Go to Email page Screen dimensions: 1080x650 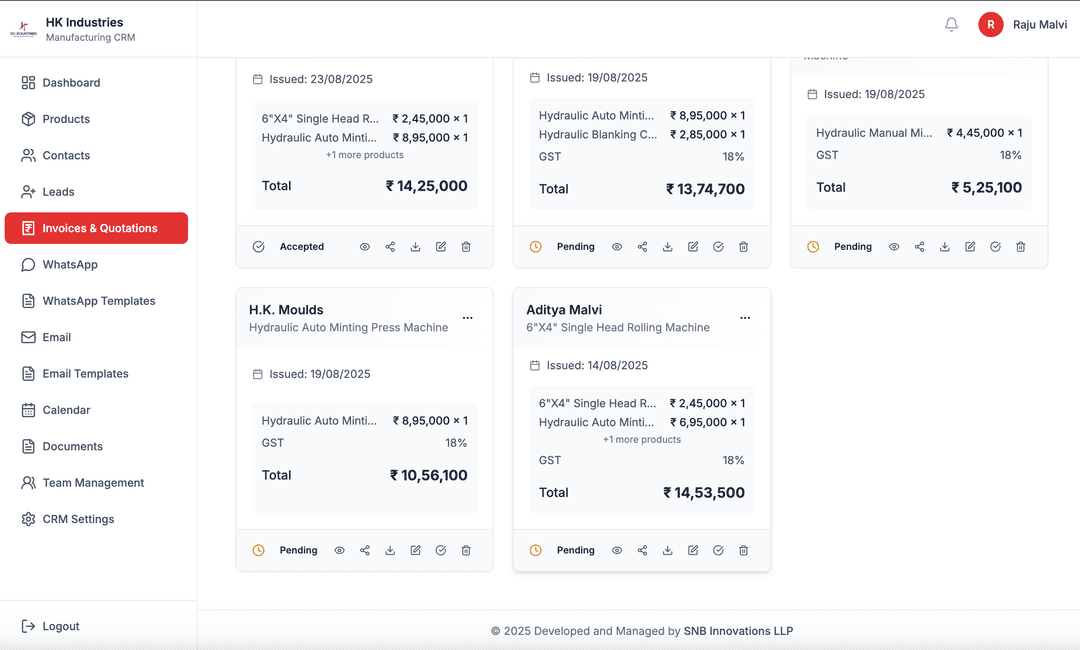96,337
